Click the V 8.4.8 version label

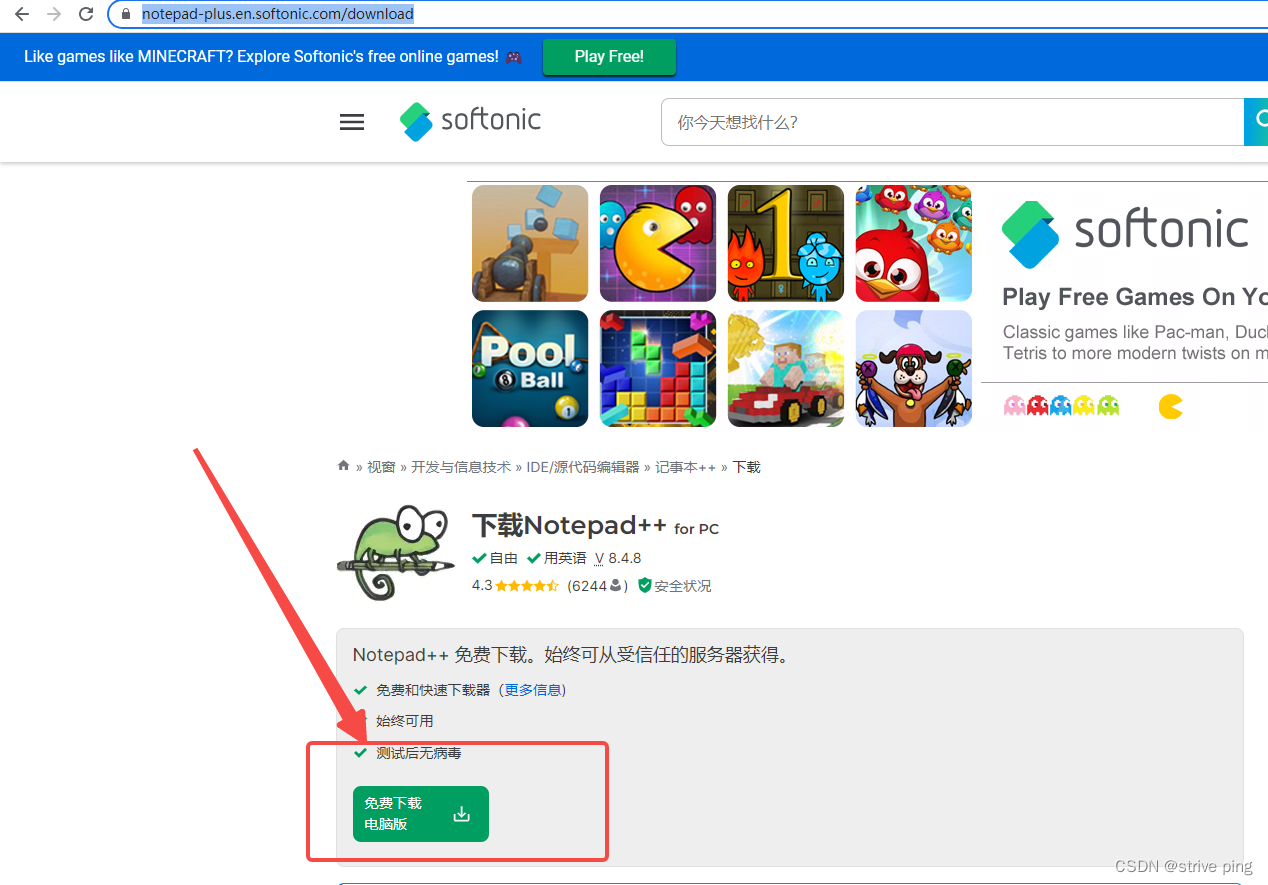(x=618, y=558)
